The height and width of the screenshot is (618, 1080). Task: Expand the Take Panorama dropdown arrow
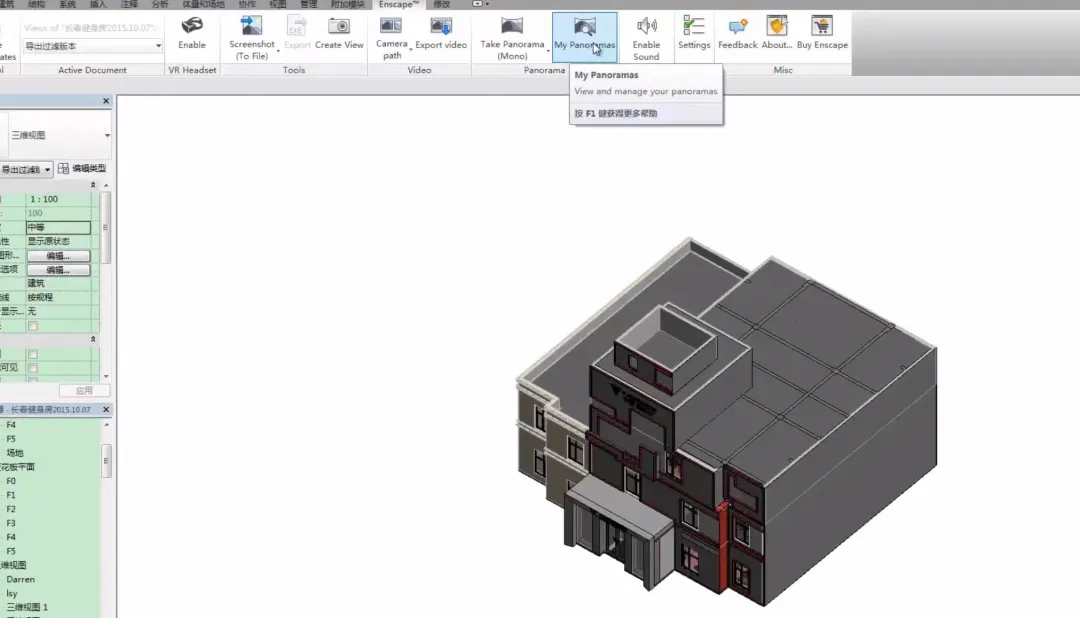[548, 50]
